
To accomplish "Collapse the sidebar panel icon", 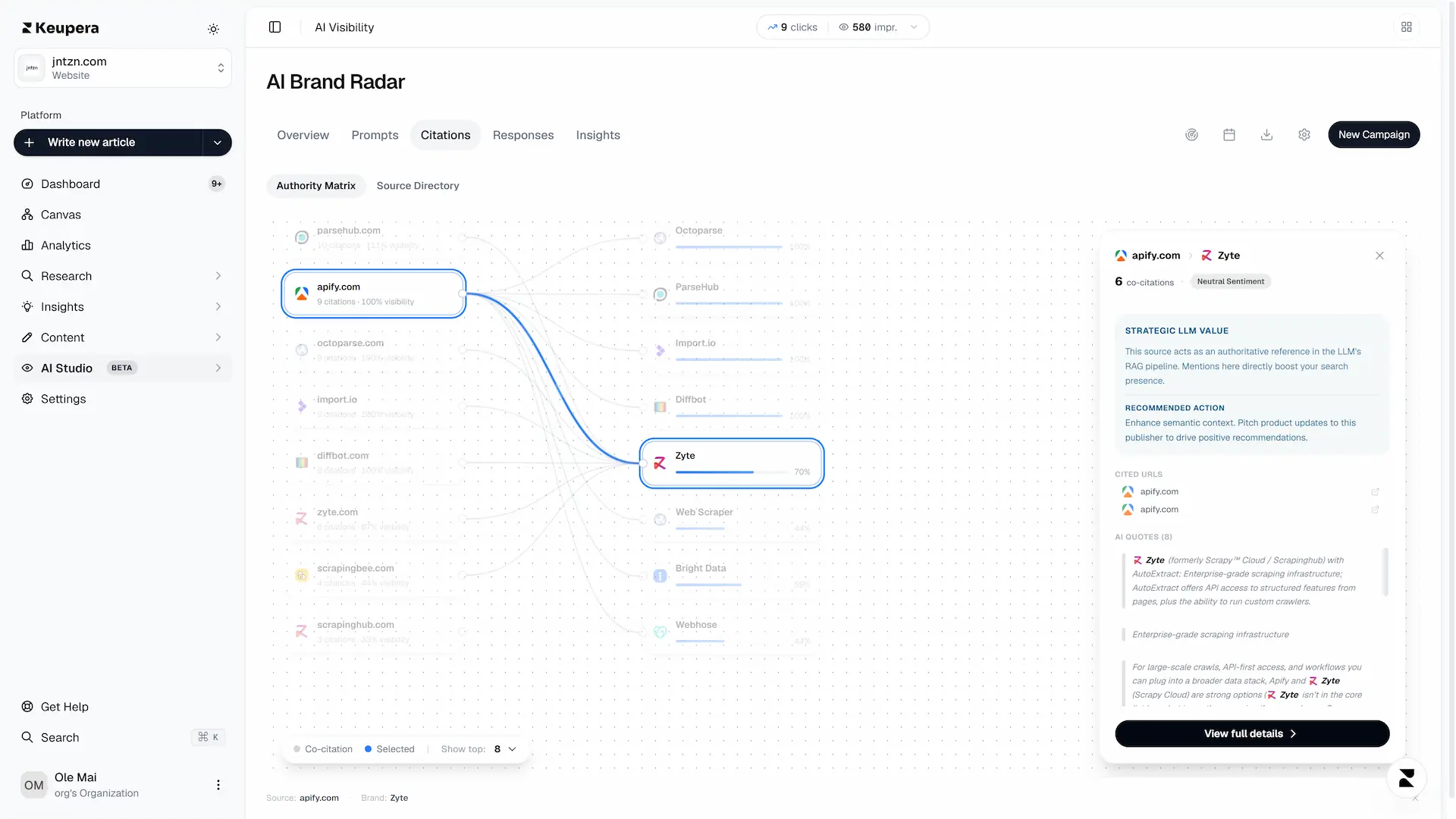I will (x=275, y=27).
